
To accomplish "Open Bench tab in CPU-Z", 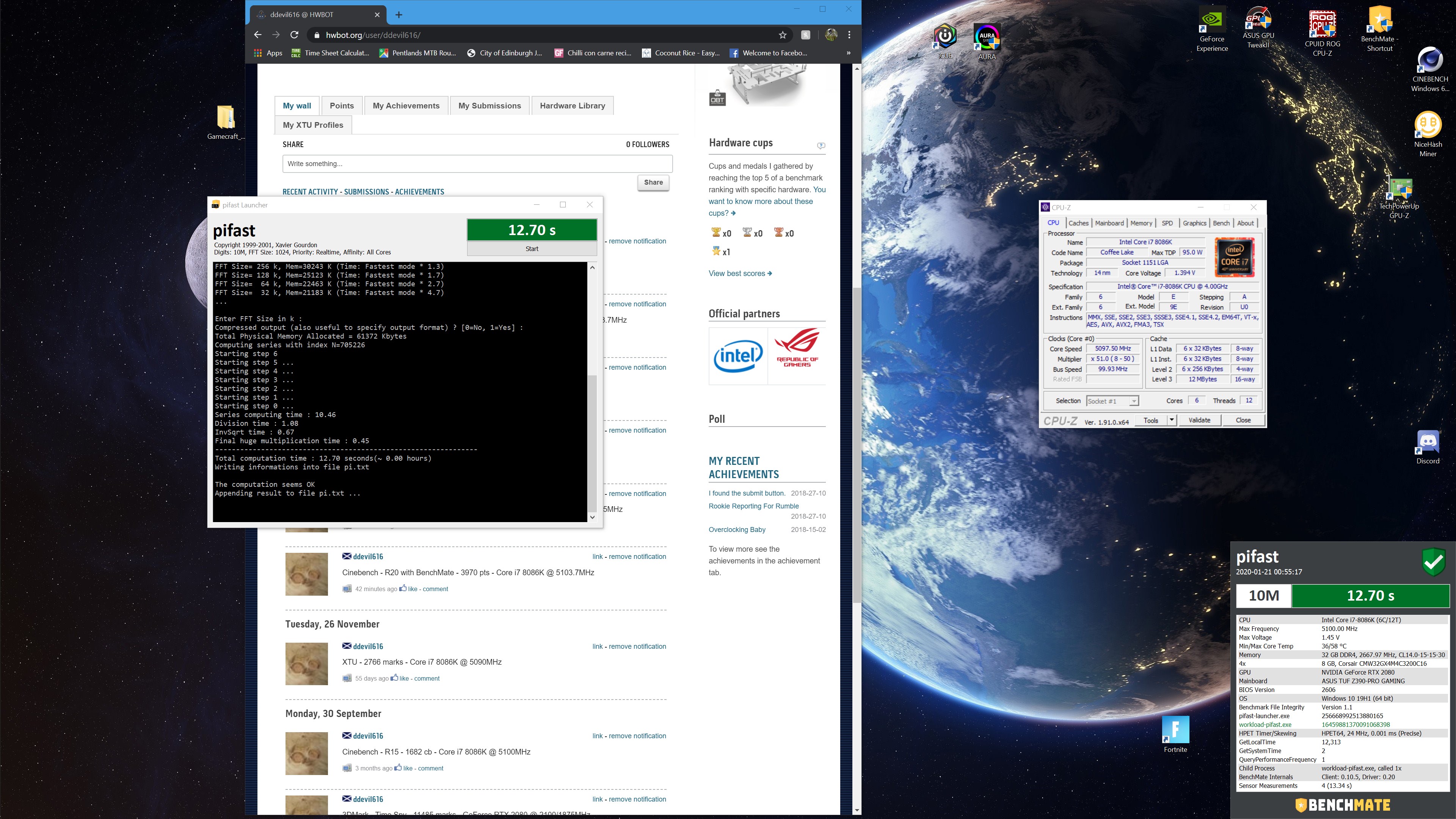I will tap(1221, 223).
